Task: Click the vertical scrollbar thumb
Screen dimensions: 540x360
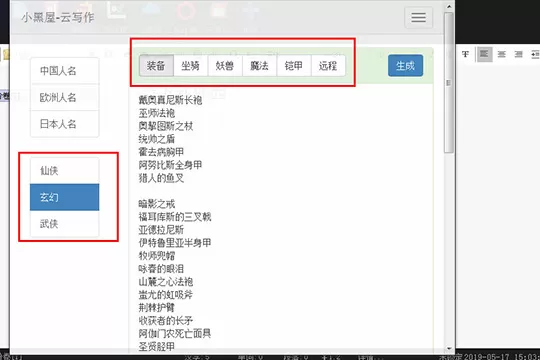Action: click(449, 83)
